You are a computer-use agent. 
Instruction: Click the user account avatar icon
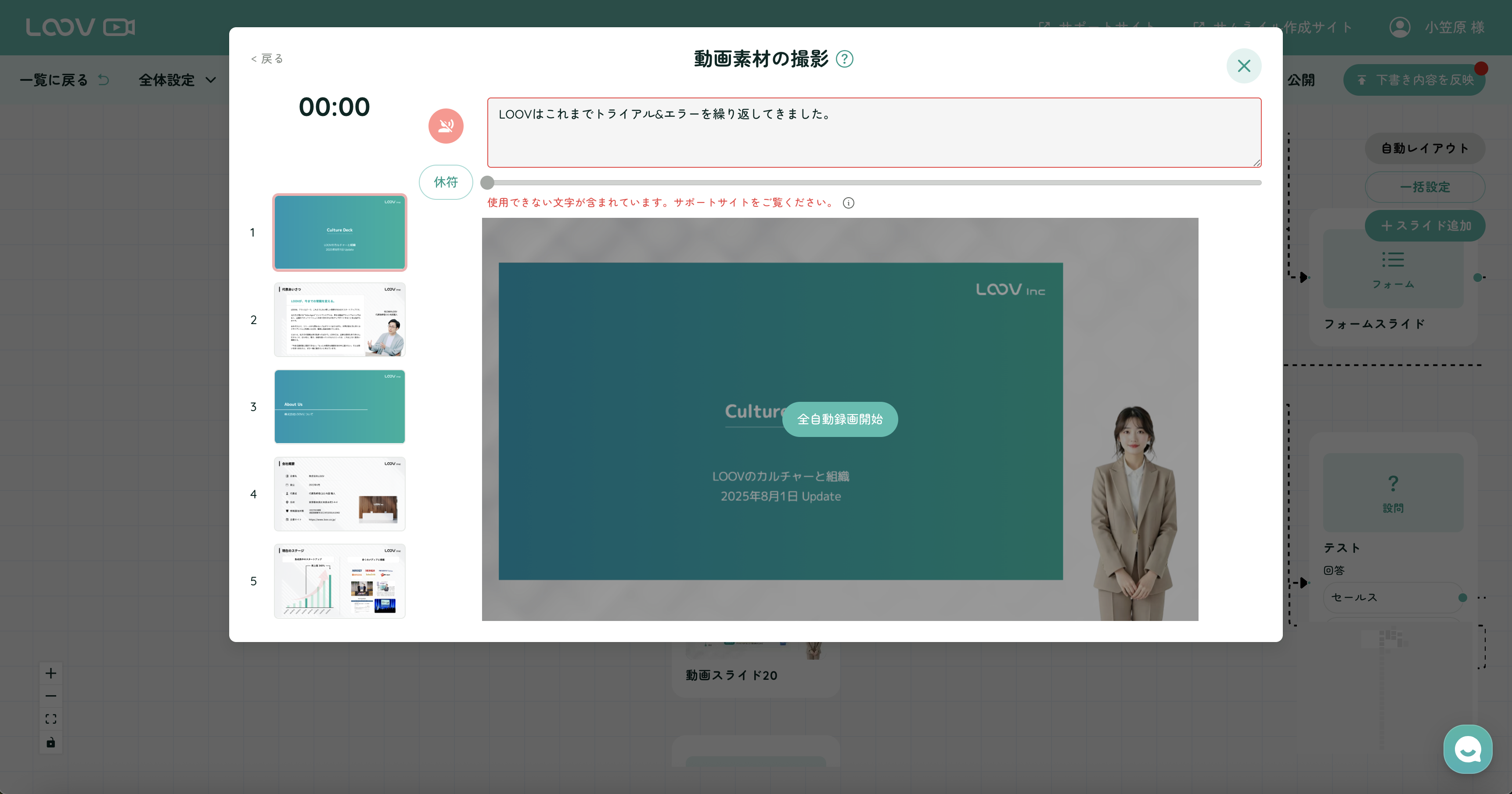[x=1399, y=27]
